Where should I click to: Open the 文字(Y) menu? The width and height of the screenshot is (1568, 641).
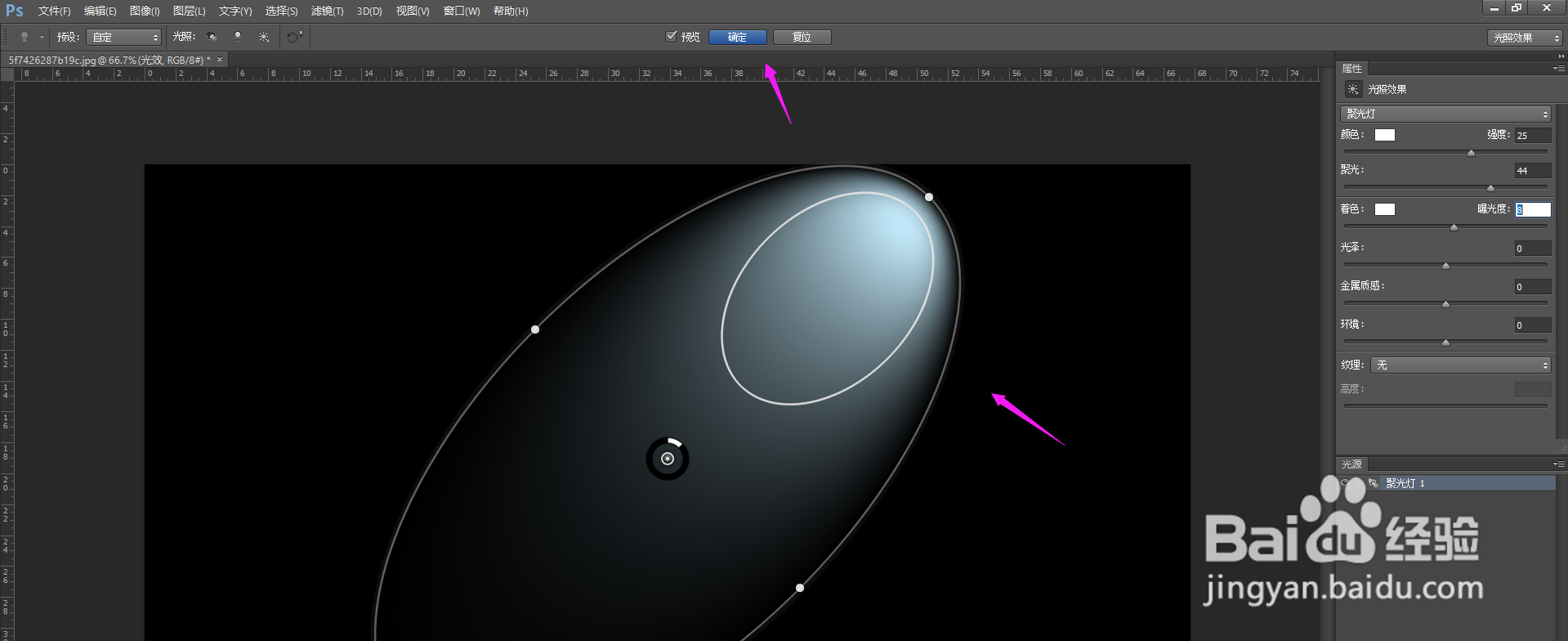[235, 11]
